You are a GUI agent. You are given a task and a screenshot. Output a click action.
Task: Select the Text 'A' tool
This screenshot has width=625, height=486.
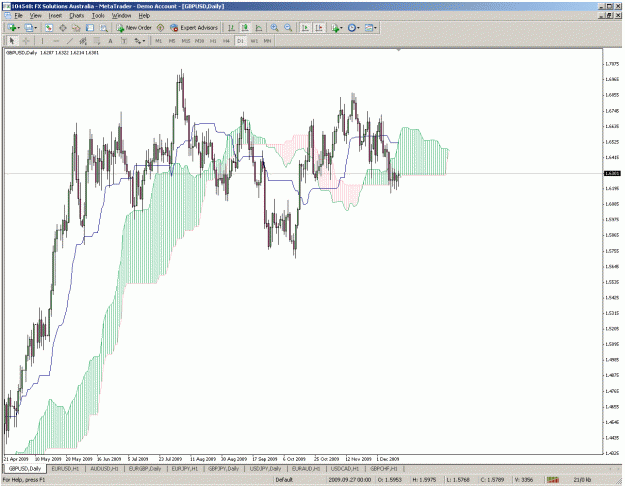110,41
